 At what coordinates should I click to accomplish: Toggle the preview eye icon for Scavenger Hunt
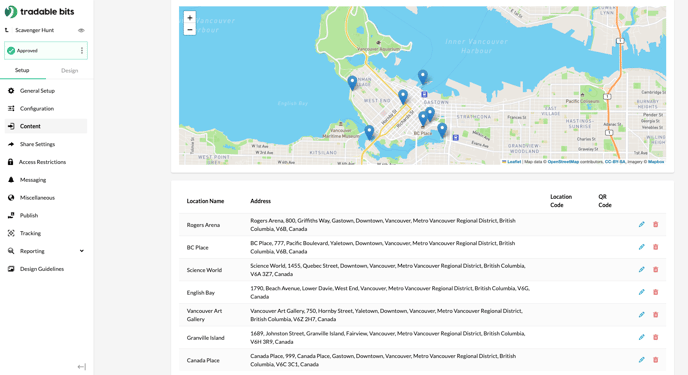coord(81,30)
